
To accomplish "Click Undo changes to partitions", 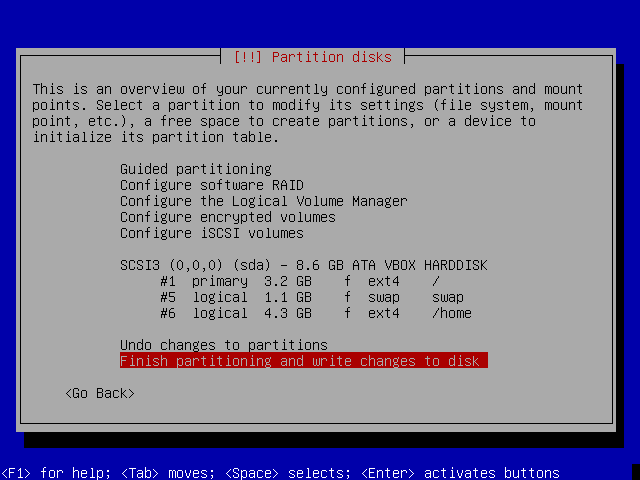I will click(223, 345).
